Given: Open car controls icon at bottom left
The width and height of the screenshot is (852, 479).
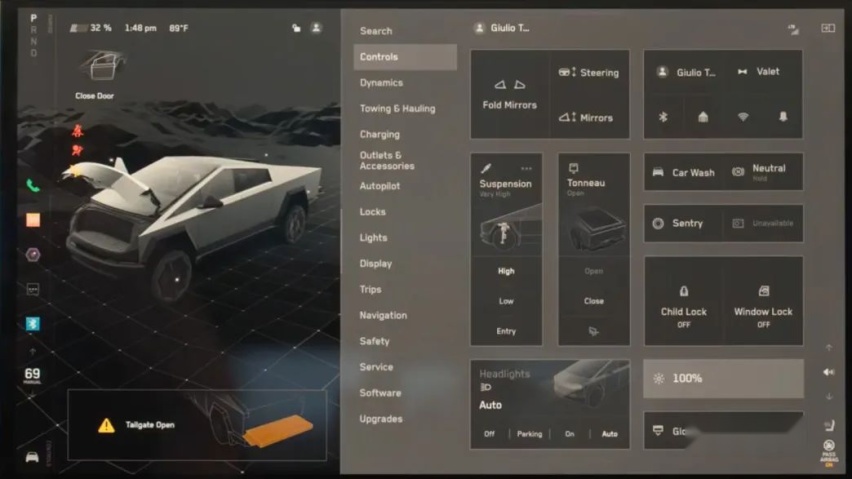Looking at the screenshot, I should (x=32, y=457).
